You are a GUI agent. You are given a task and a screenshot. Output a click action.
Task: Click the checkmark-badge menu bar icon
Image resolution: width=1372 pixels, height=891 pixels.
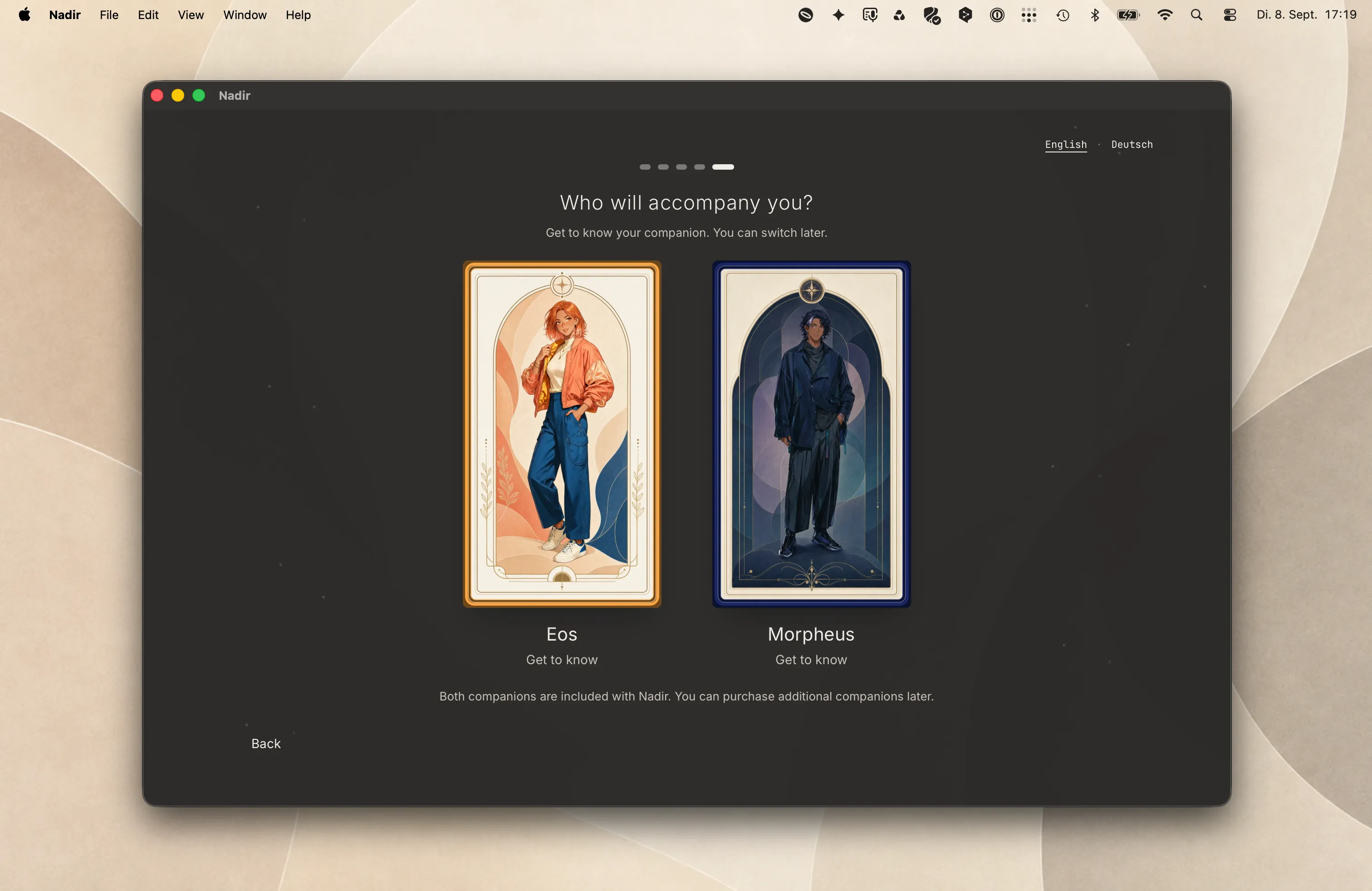(x=932, y=15)
